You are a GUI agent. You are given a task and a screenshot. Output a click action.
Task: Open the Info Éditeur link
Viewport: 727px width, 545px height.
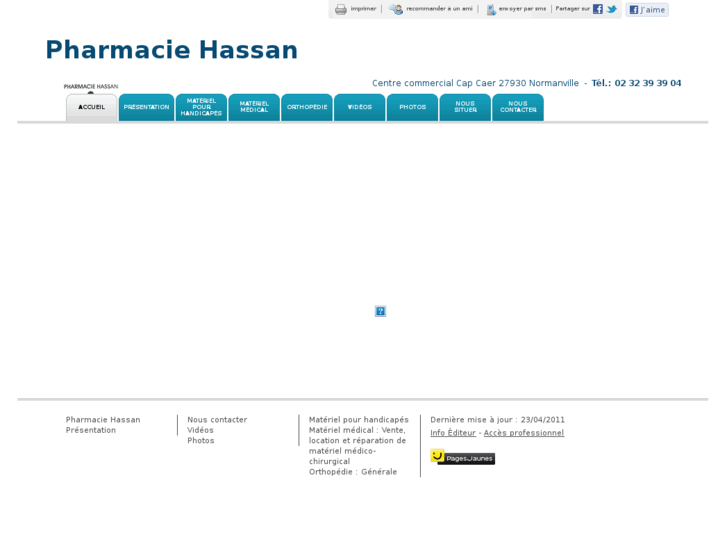453,433
